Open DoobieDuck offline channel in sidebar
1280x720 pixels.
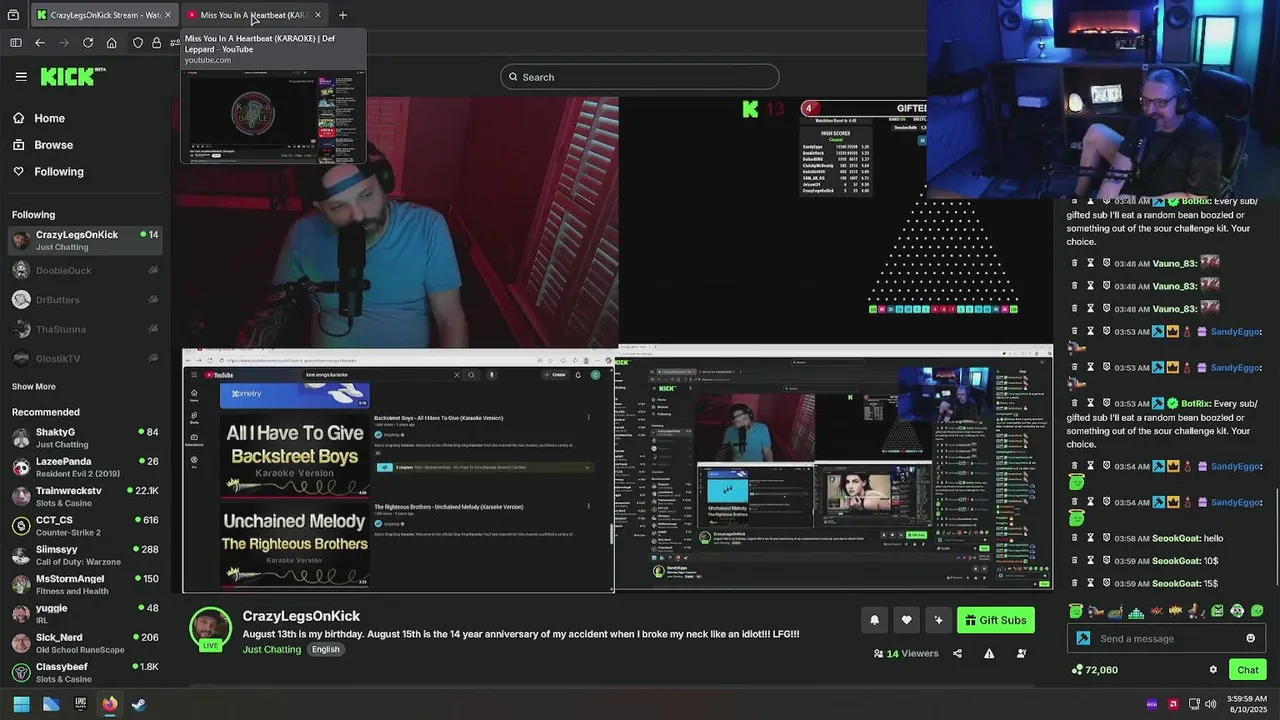[x=85, y=270]
